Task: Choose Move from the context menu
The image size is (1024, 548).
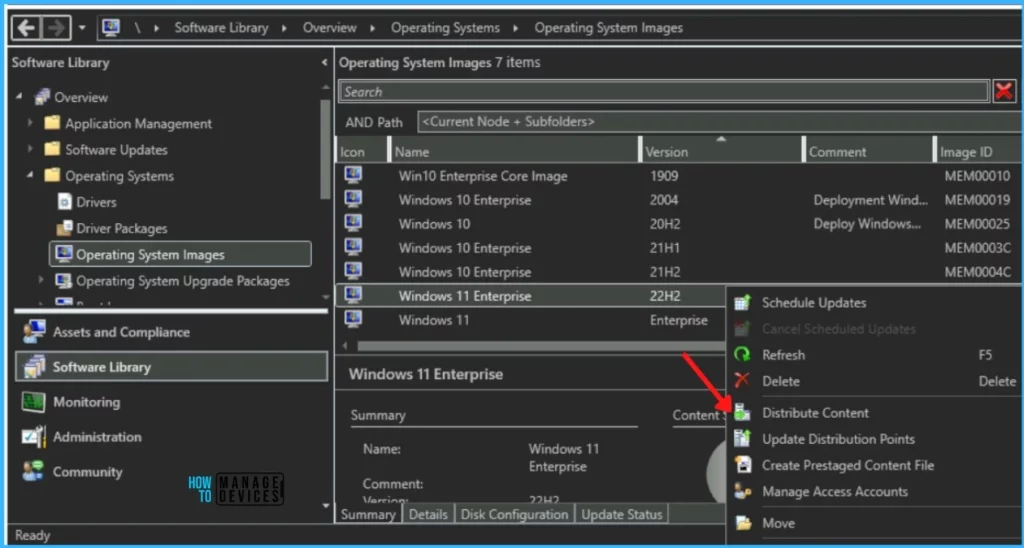Action: point(874,523)
